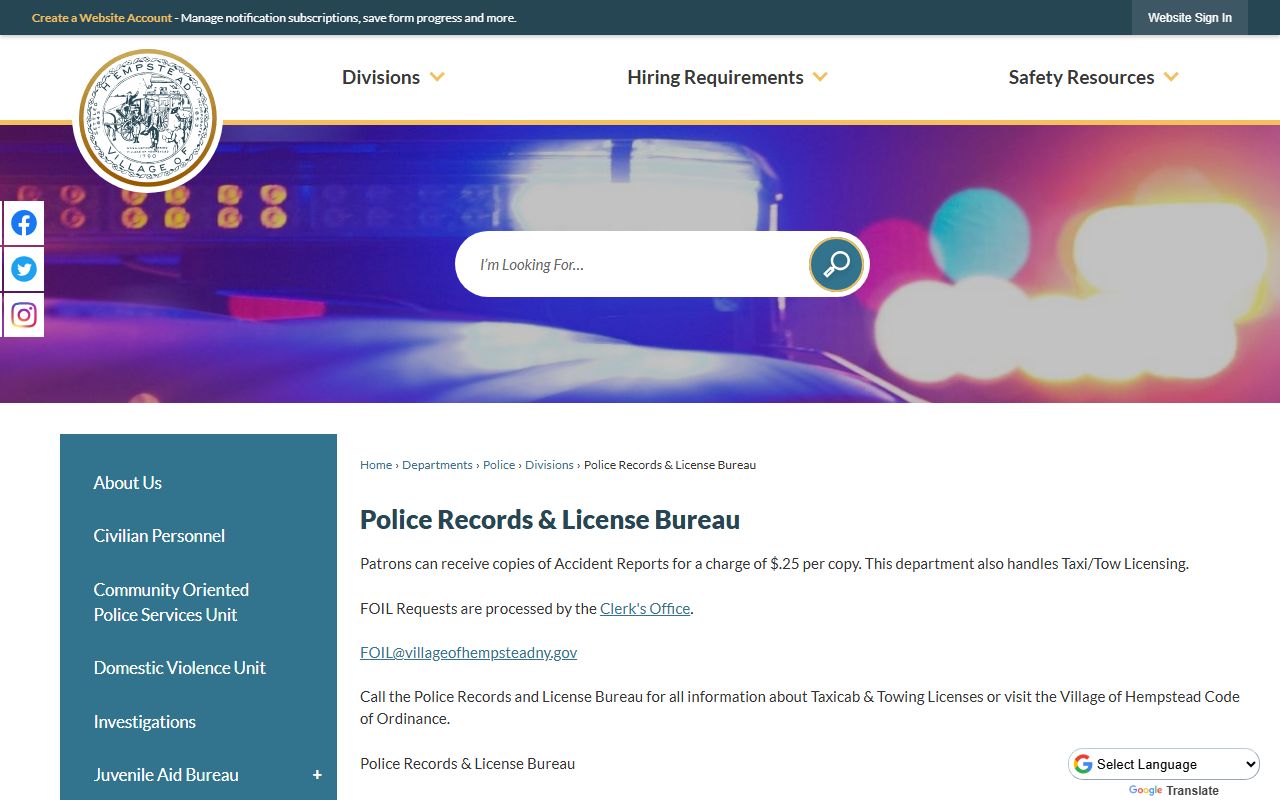Expand the Divisions menu
Viewport: 1280px width, 800px height.
(393, 77)
